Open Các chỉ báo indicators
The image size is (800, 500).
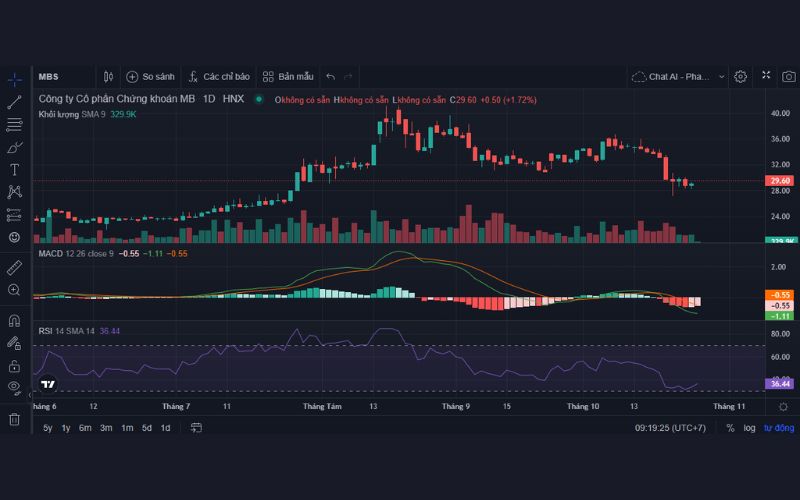click(x=218, y=76)
